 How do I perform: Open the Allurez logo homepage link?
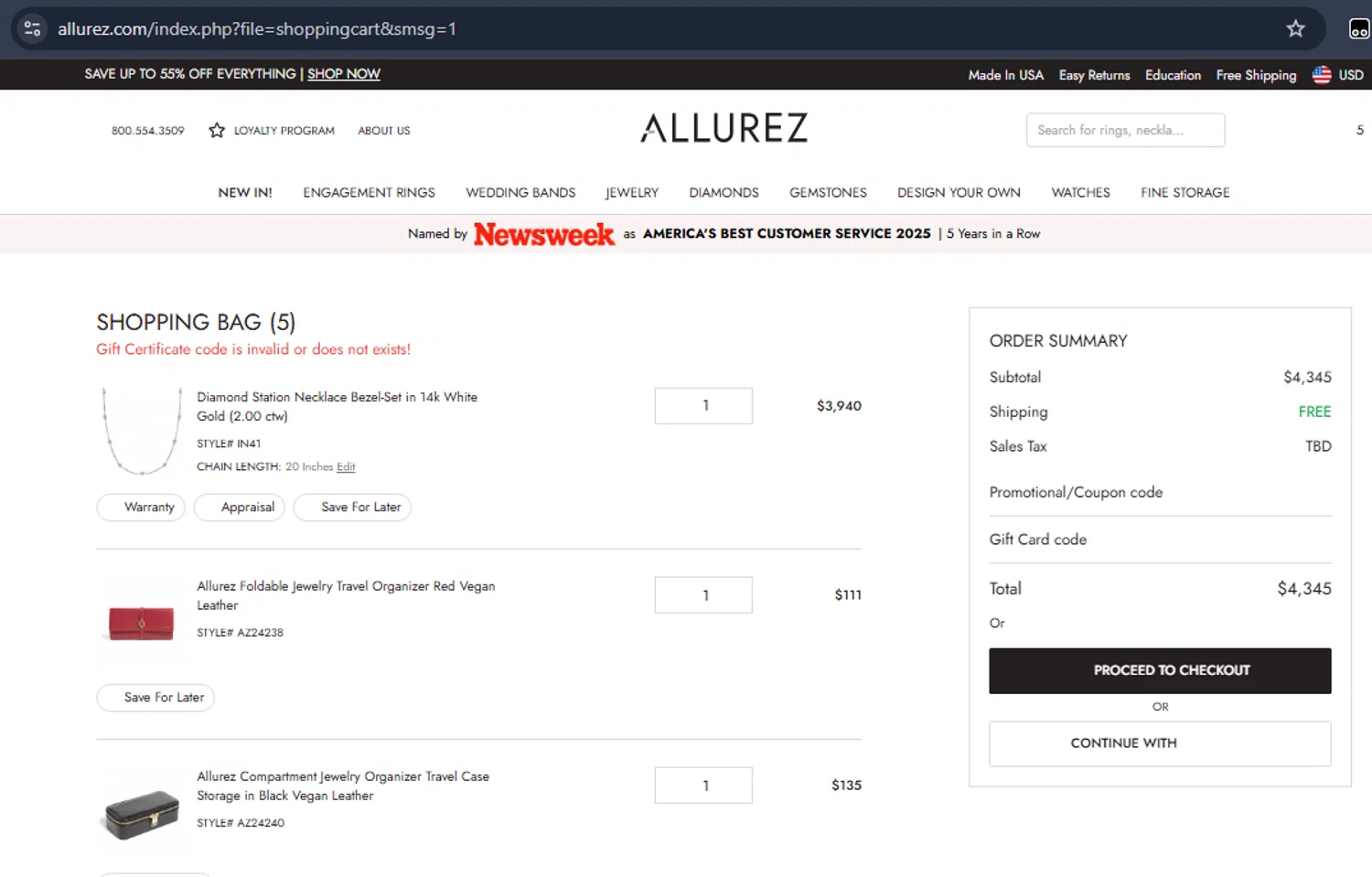[724, 128]
